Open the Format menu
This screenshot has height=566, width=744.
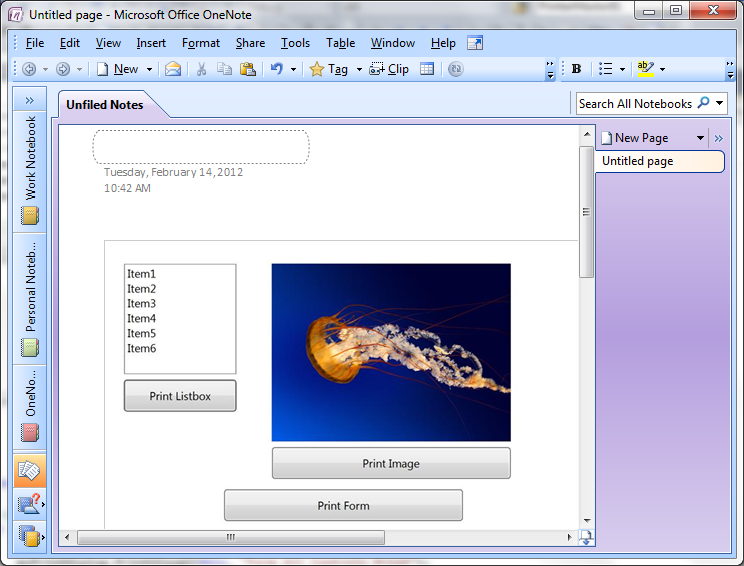tap(201, 43)
